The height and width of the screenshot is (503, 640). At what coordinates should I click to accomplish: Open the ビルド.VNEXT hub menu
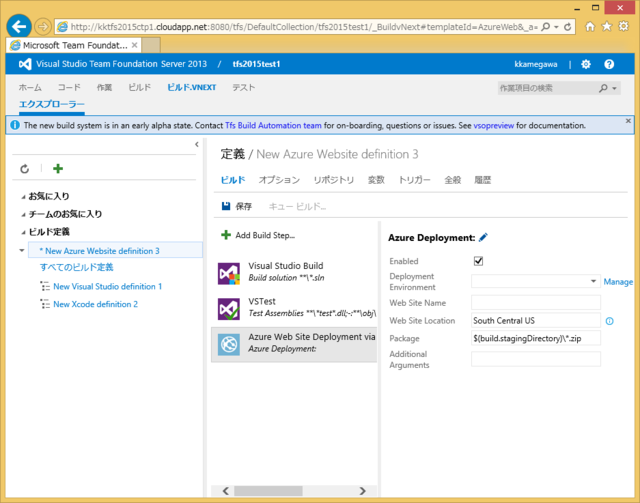[191, 87]
